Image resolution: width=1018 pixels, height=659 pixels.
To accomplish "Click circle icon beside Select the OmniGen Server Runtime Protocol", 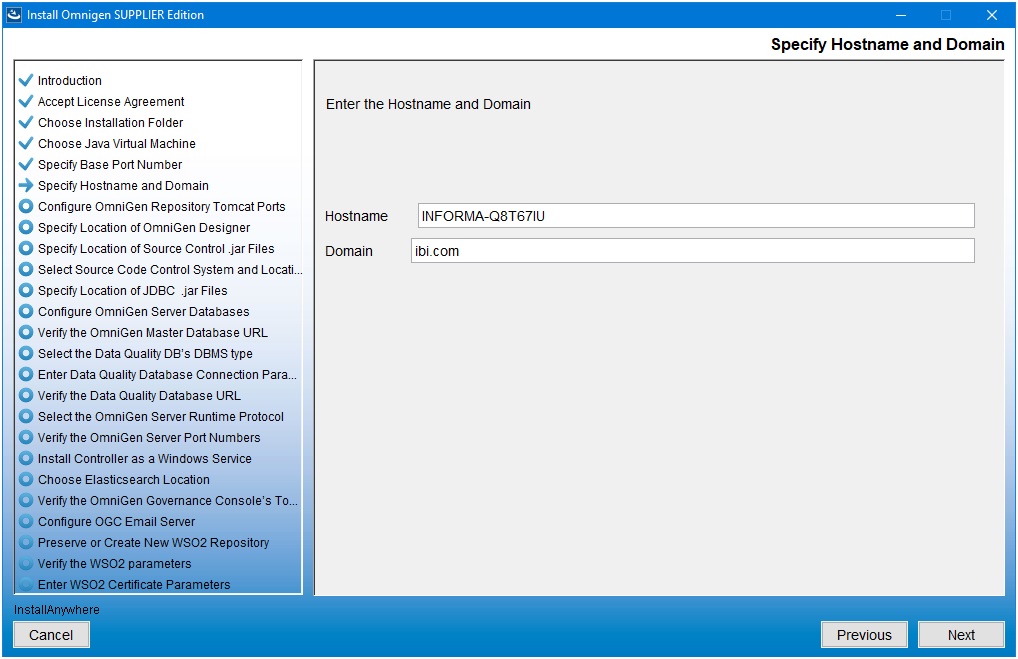I will click(26, 416).
